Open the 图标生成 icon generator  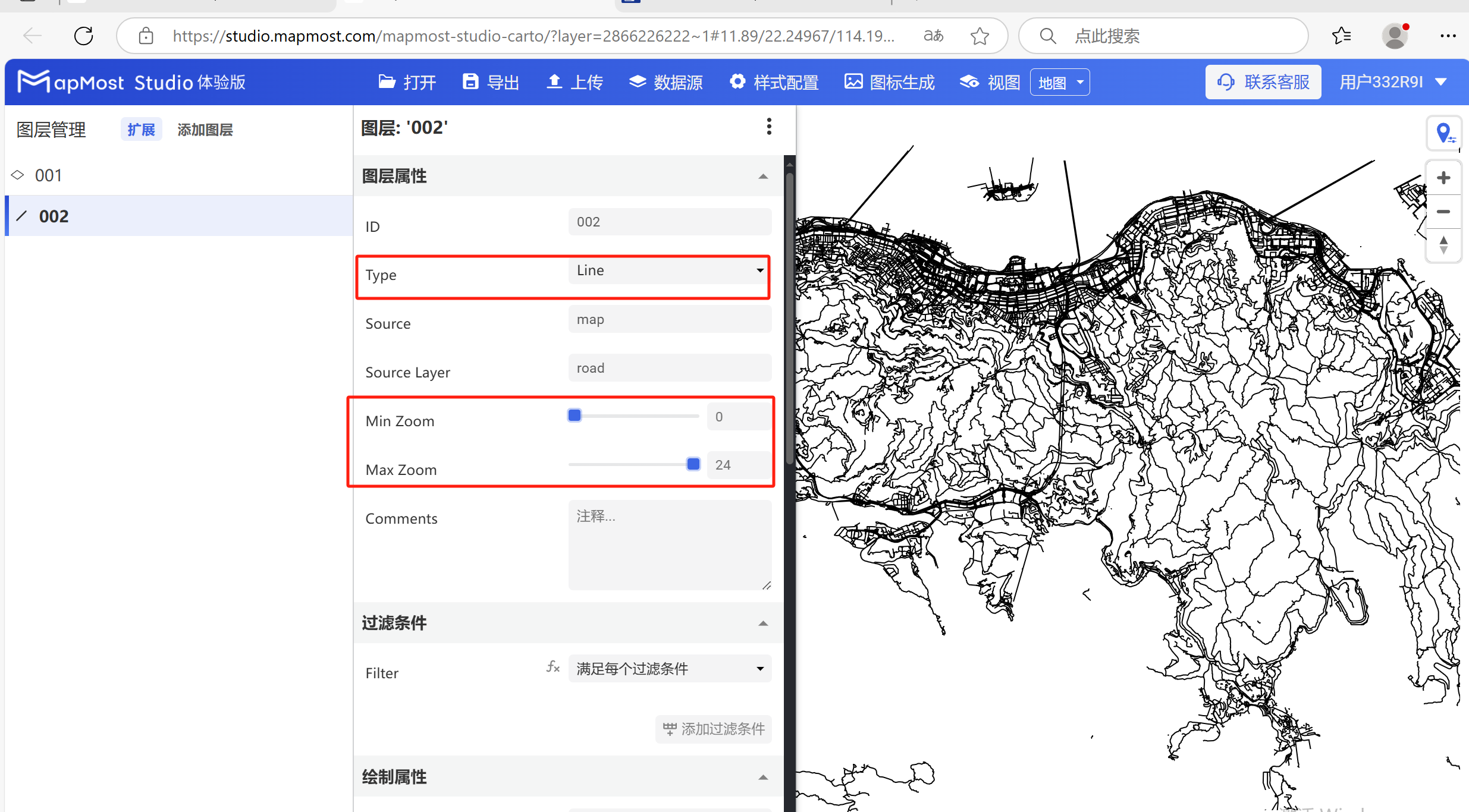point(853,81)
